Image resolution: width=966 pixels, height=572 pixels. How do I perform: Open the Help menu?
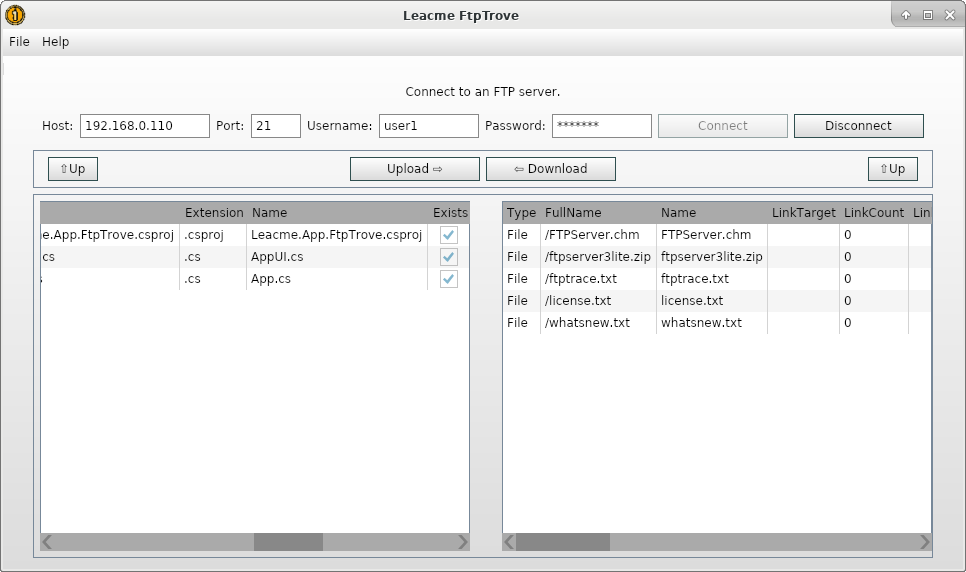pos(56,42)
